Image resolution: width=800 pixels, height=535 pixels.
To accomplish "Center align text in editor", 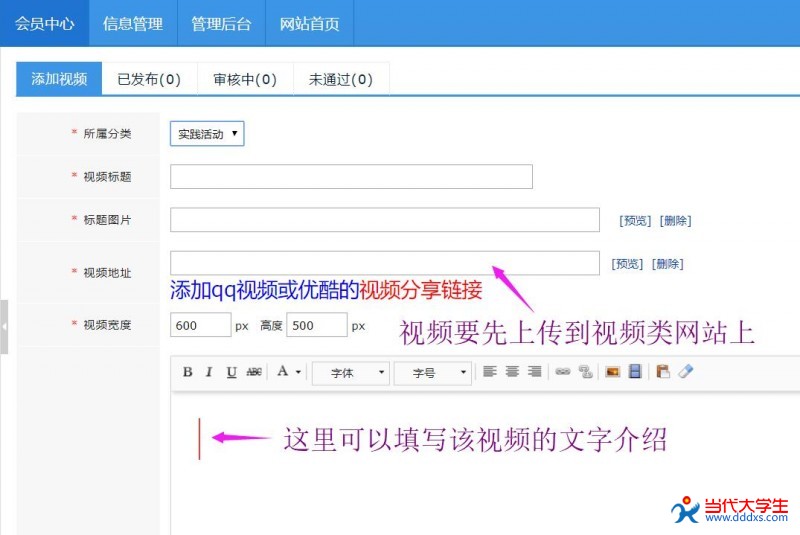I will point(512,371).
